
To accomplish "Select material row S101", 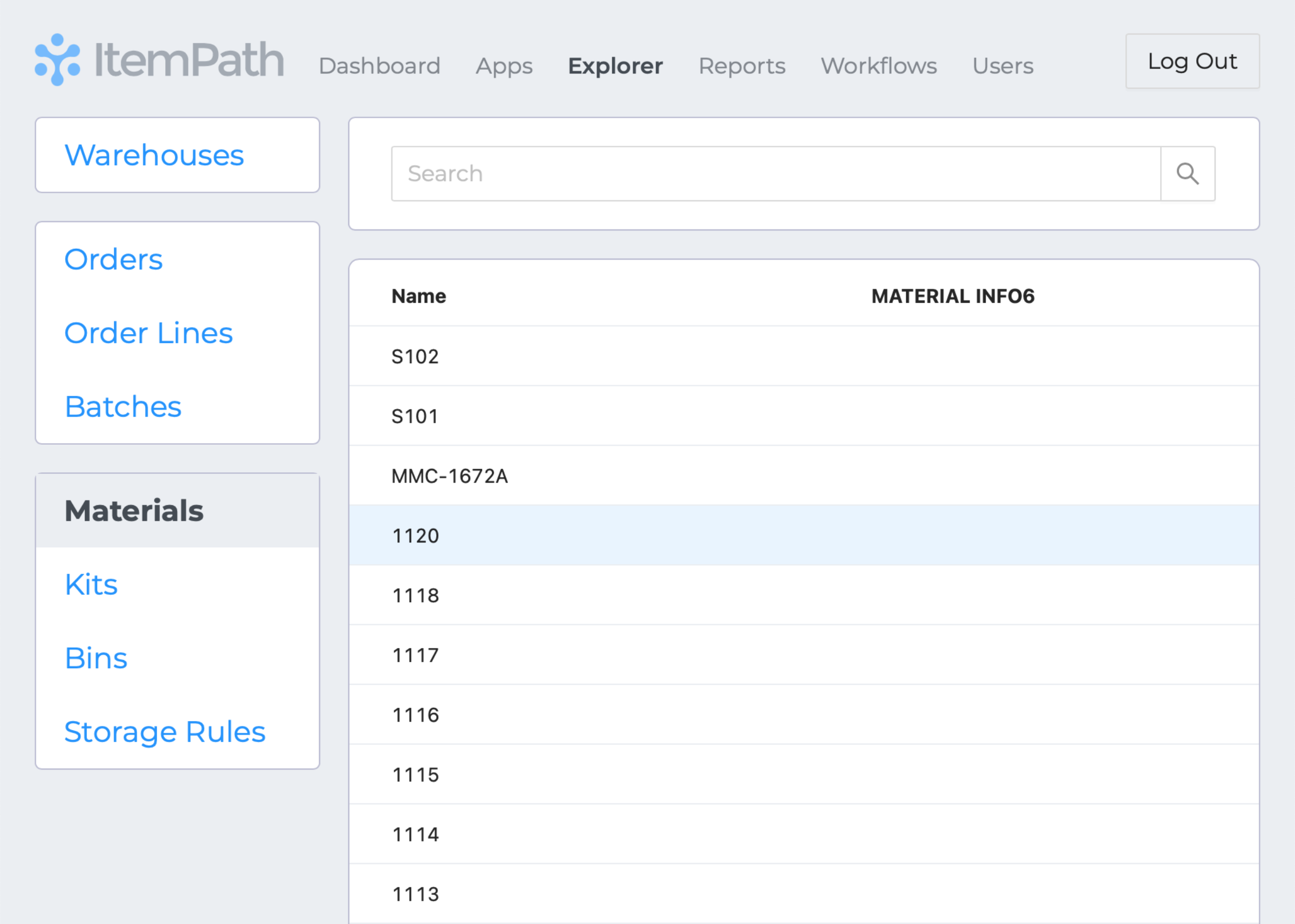I will click(803, 416).
